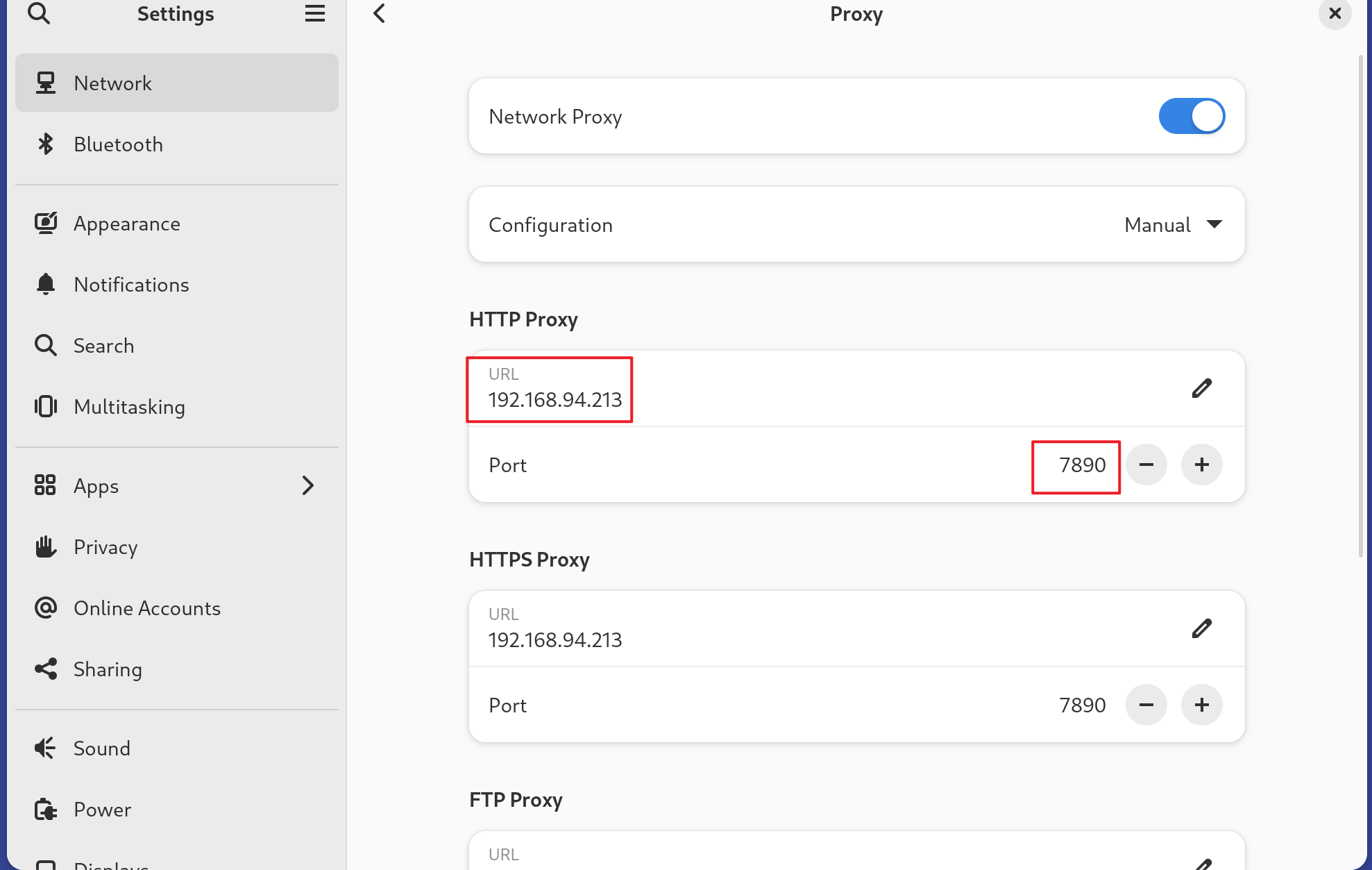Image resolution: width=1372 pixels, height=870 pixels.
Task: Increase HTTPS Proxy port with plus
Action: 1201,705
